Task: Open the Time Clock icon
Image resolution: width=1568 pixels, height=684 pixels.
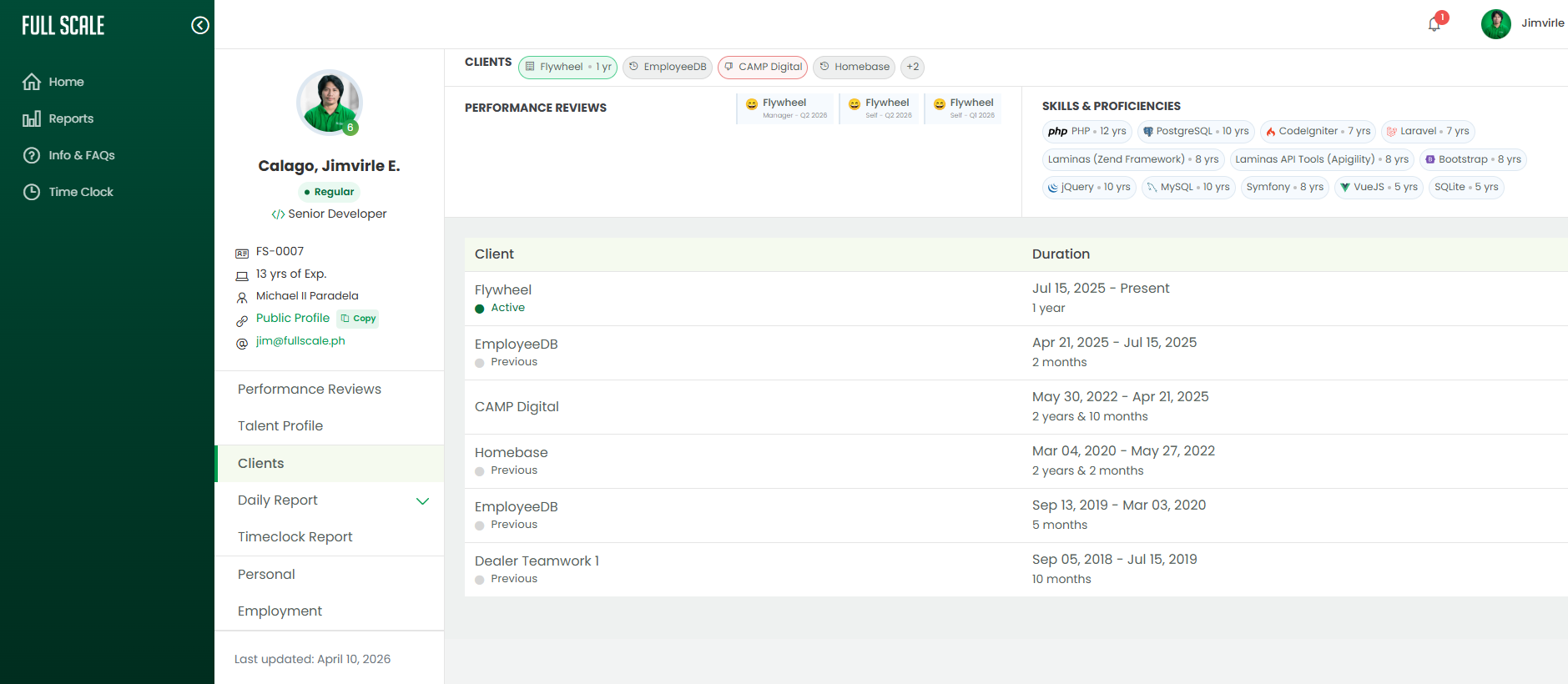Action: (x=32, y=192)
